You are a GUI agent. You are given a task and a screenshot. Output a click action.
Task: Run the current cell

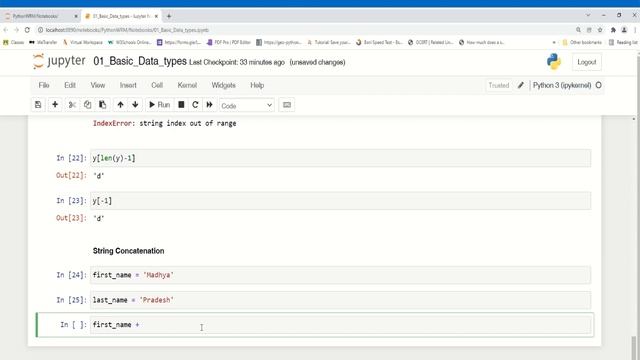pyautogui.click(x=159, y=105)
